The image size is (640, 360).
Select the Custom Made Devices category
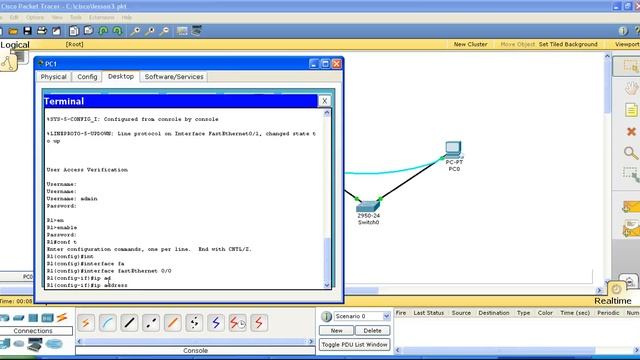(x=35, y=345)
